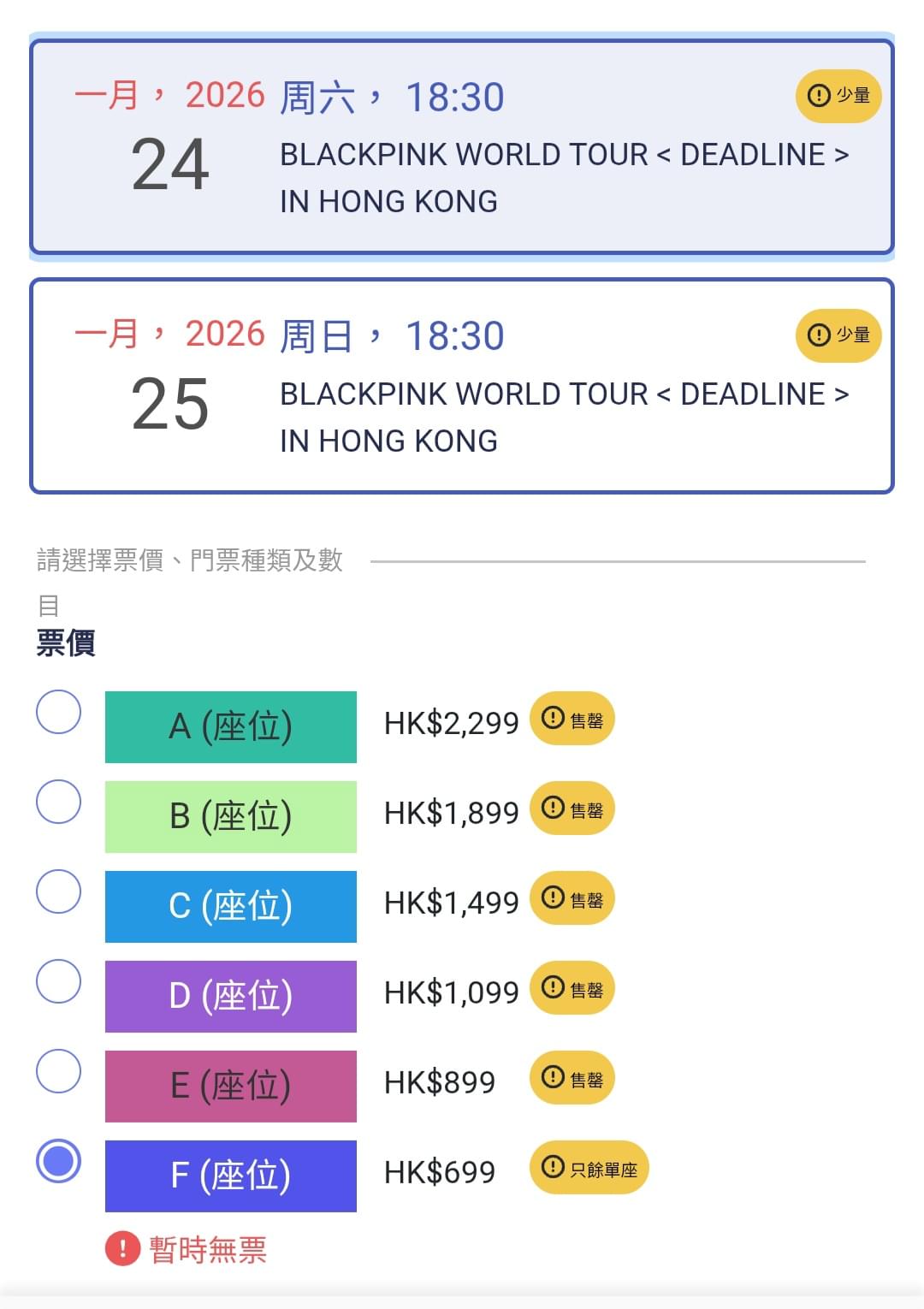The height and width of the screenshot is (1309, 924).
Task: Select the C seat price radio button
Action: (59, 891)
